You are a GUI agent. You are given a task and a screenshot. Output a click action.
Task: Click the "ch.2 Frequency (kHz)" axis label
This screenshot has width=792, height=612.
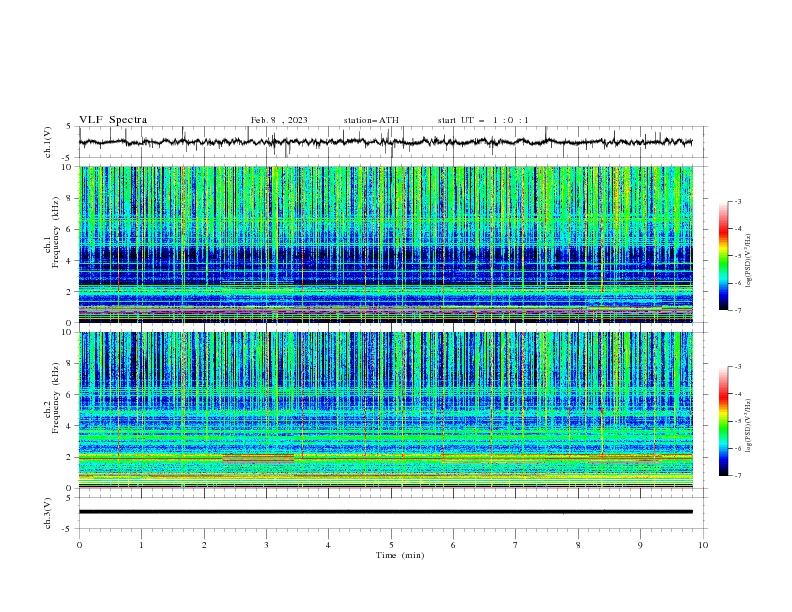pyautogui.click(x=52, y=398)
